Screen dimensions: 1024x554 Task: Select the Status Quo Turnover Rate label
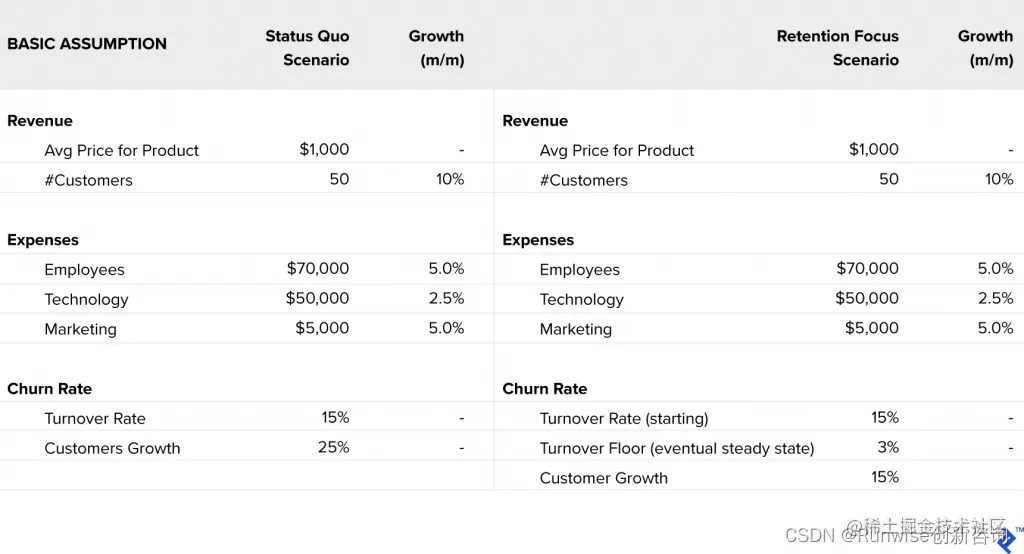click(95, 419)
